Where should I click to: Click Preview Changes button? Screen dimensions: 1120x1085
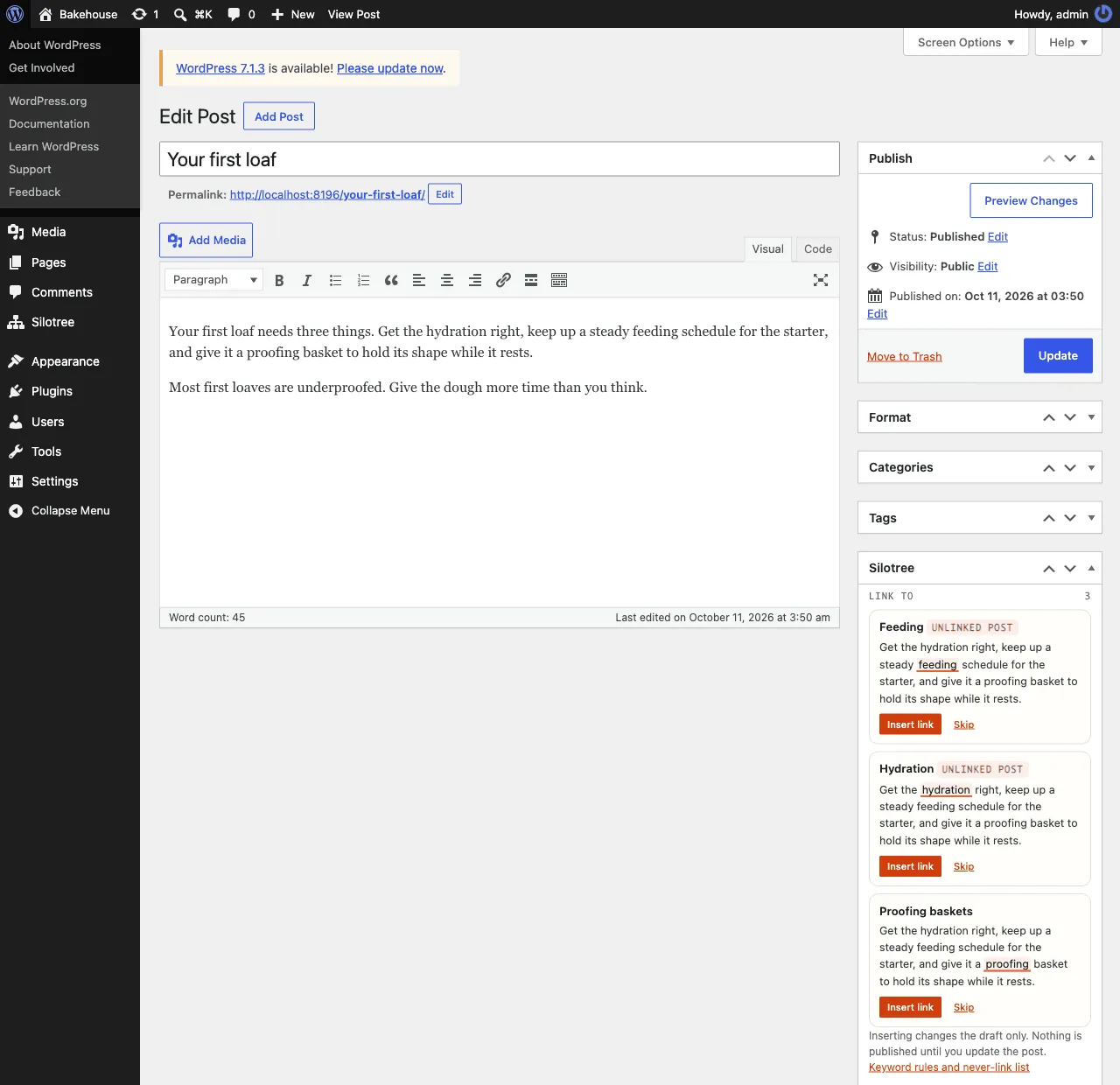1031,200
